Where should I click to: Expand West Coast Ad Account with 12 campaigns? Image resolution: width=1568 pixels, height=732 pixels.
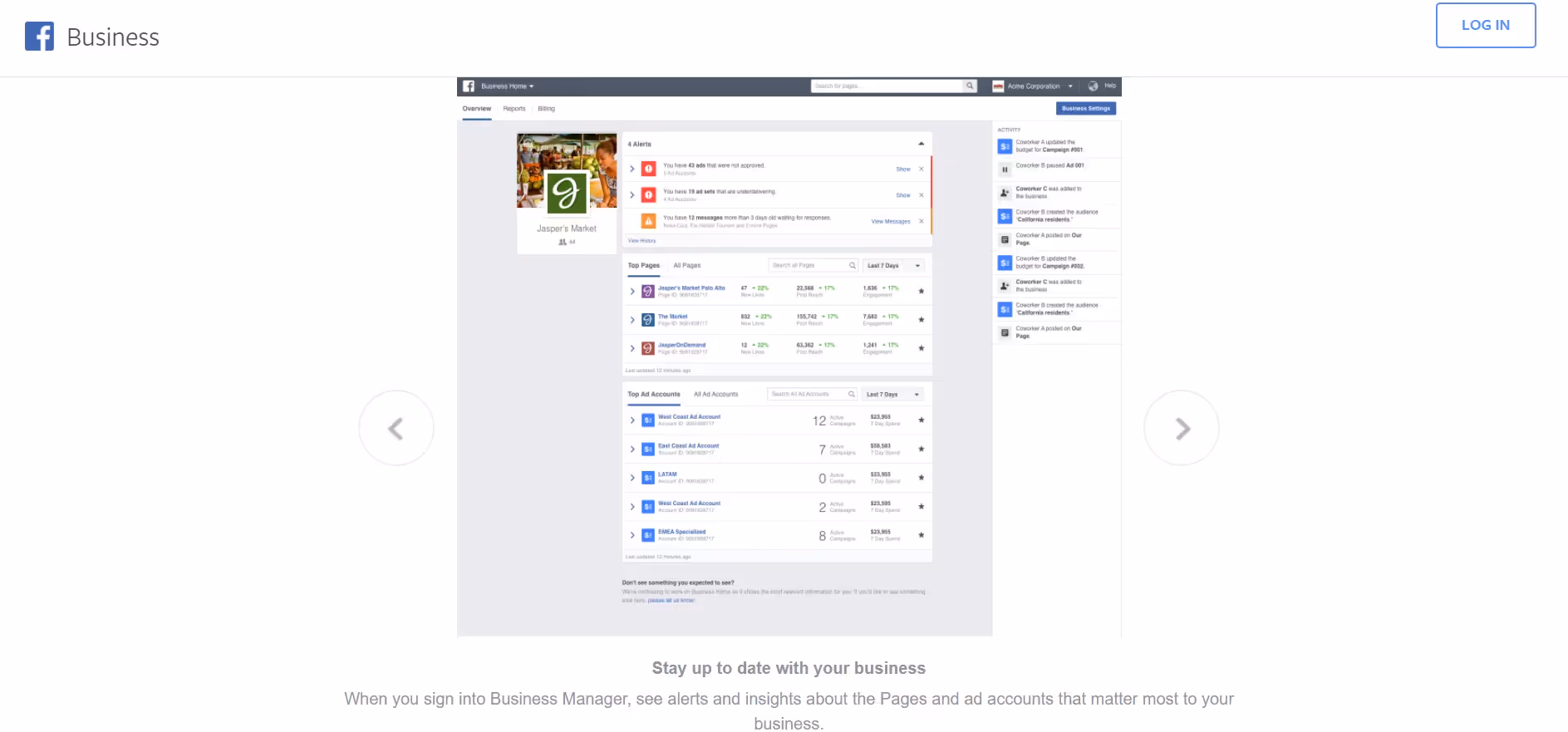[x=632, y=420]
